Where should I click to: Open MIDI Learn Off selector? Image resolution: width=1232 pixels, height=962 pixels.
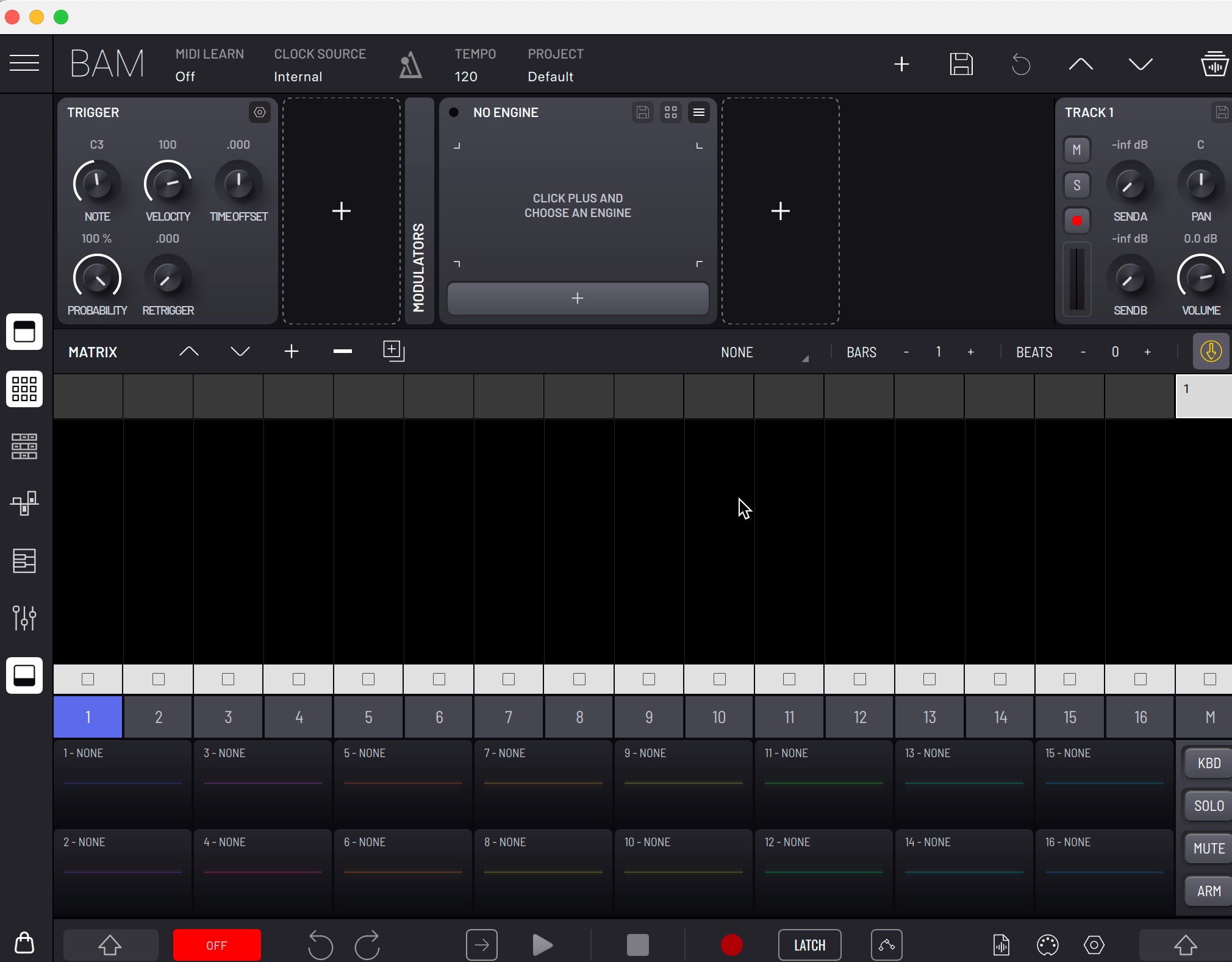point(209,65)
